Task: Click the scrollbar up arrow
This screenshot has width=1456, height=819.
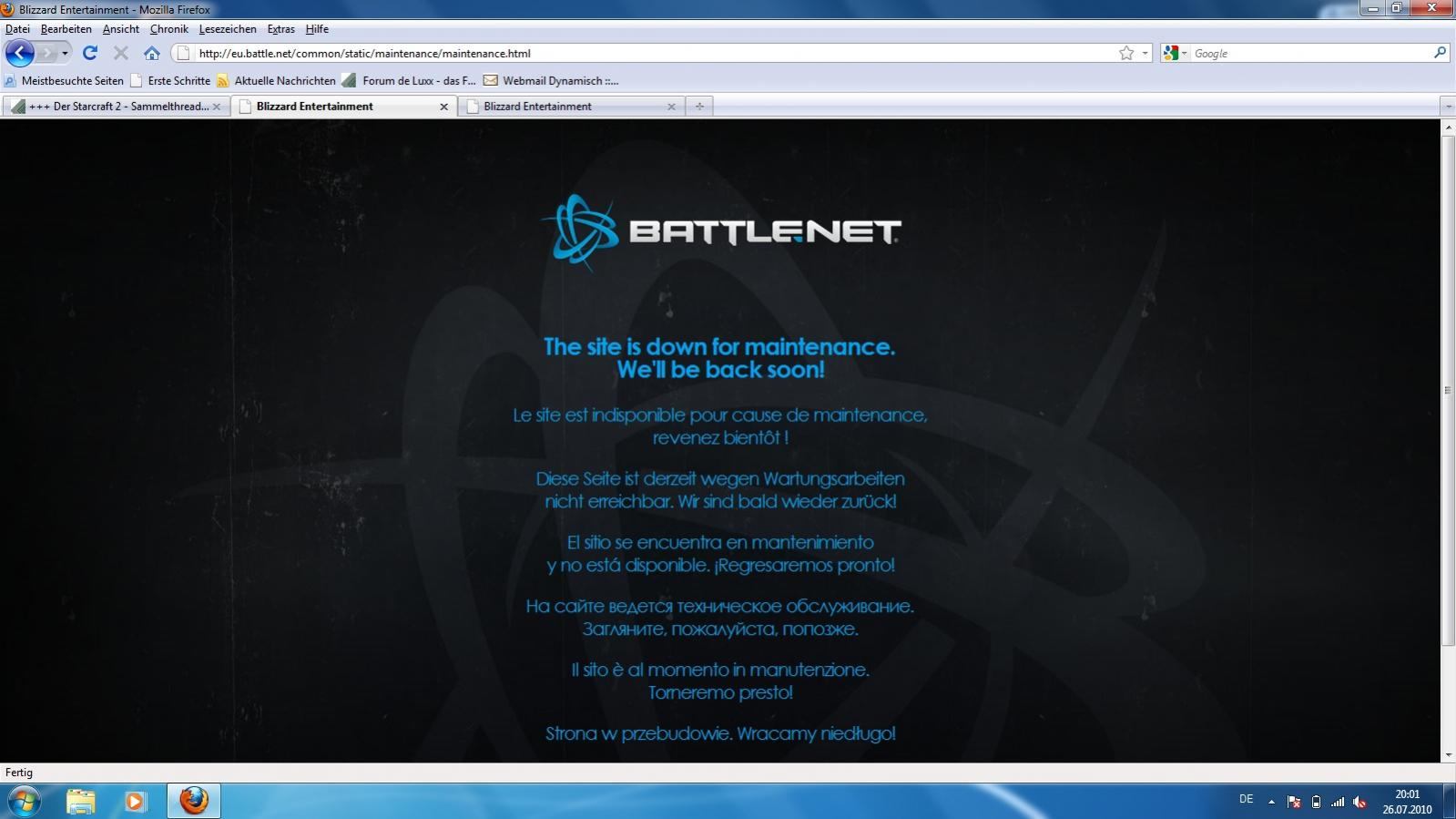Action: point(1448,127)
